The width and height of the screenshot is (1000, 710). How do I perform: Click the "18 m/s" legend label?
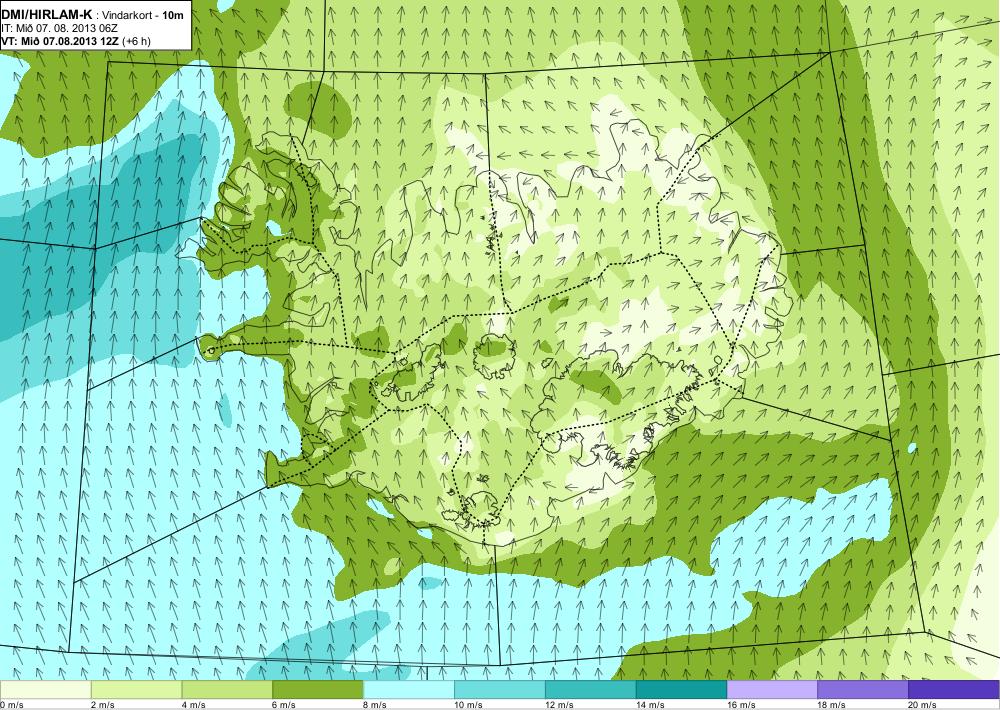click(832, 705)
